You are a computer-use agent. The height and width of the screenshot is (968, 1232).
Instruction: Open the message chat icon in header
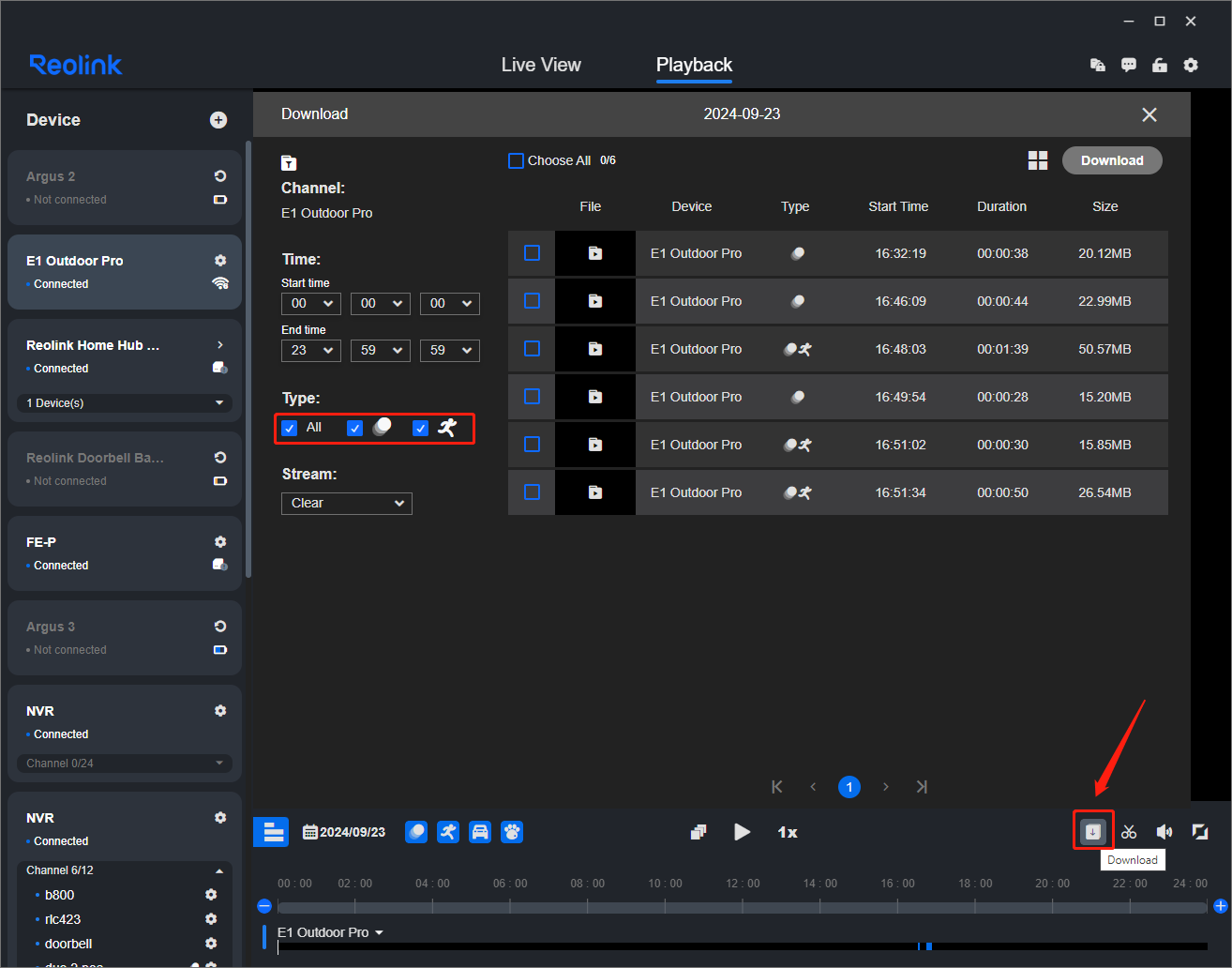click(1129, 65)
